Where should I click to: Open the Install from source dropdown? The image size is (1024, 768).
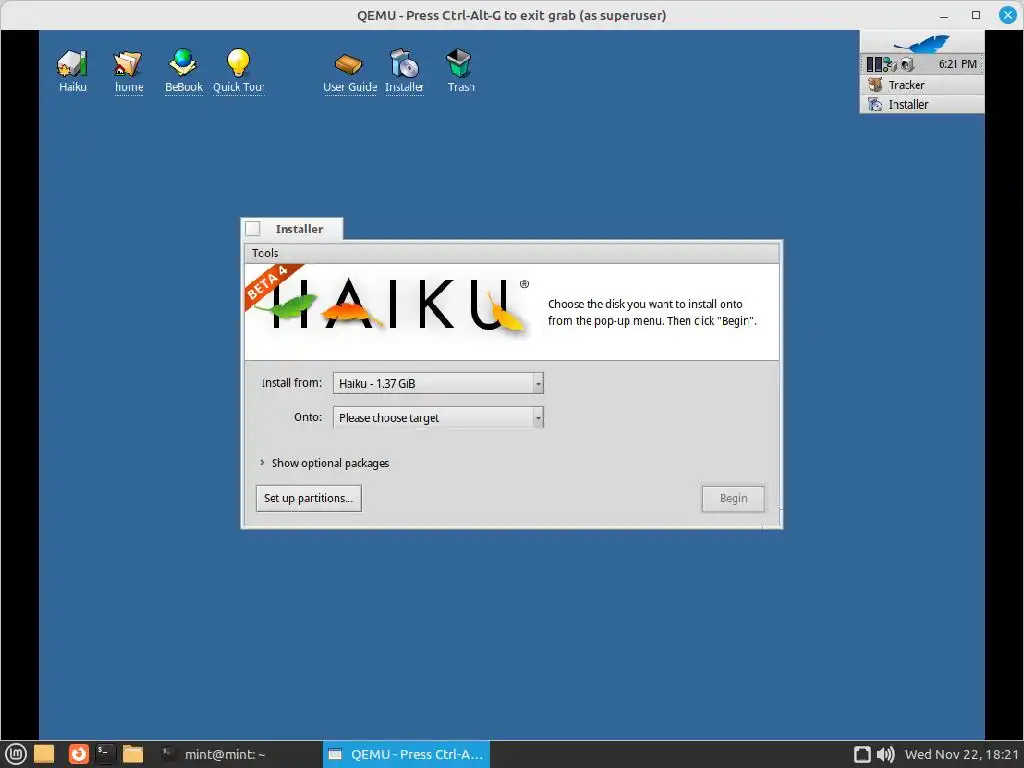(438, 383)
